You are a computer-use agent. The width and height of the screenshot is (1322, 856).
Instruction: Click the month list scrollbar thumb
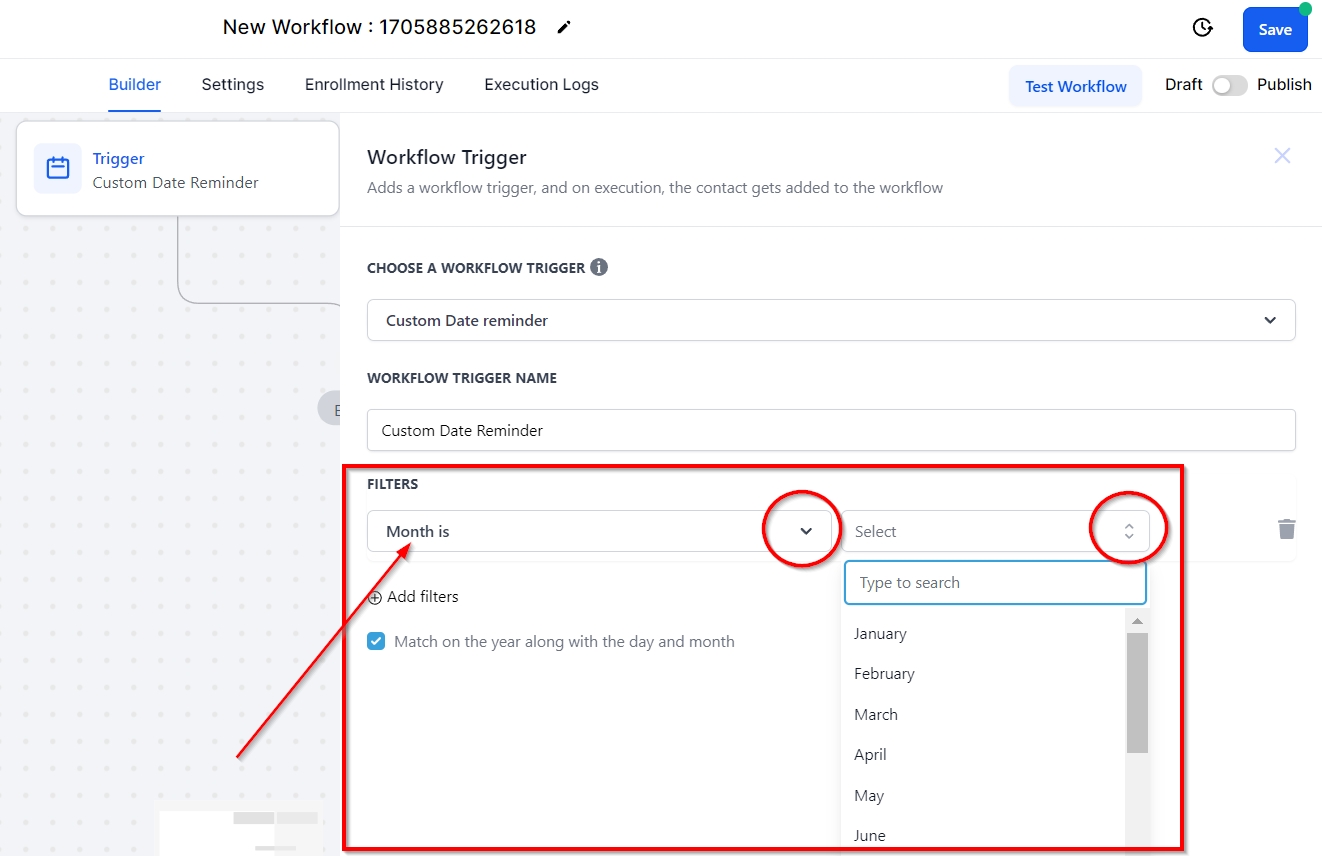(x=1137, y=692)
